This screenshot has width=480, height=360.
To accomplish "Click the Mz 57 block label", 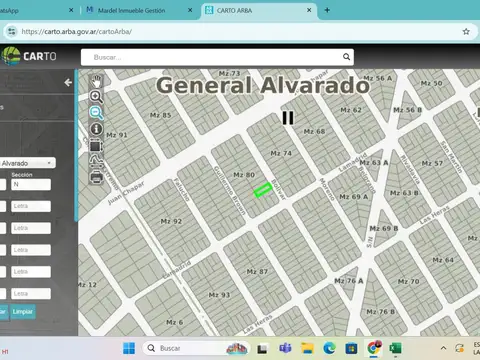I will pos(432,163).
